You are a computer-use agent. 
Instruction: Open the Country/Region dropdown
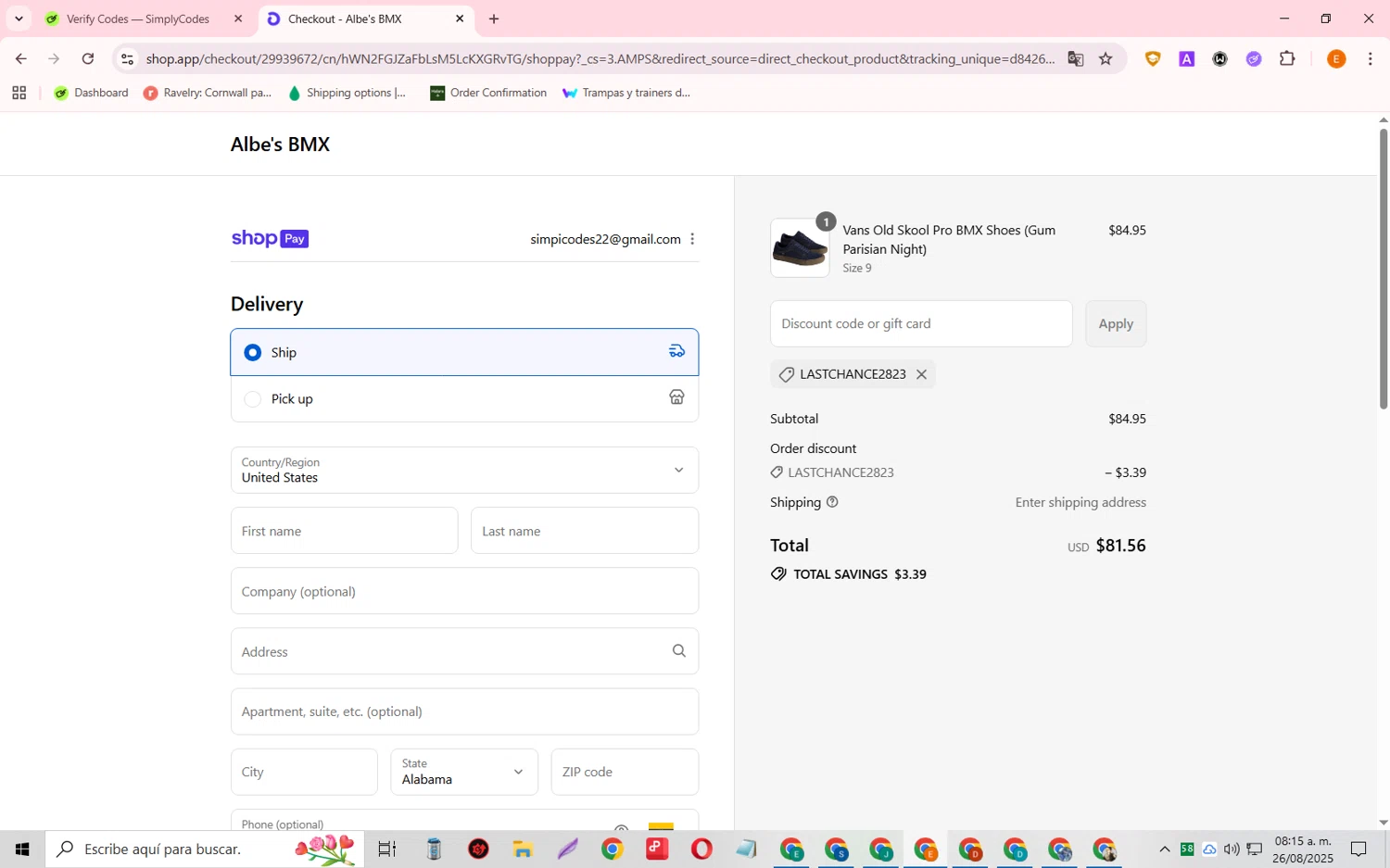pyautogui.click(x=464, y=471)
